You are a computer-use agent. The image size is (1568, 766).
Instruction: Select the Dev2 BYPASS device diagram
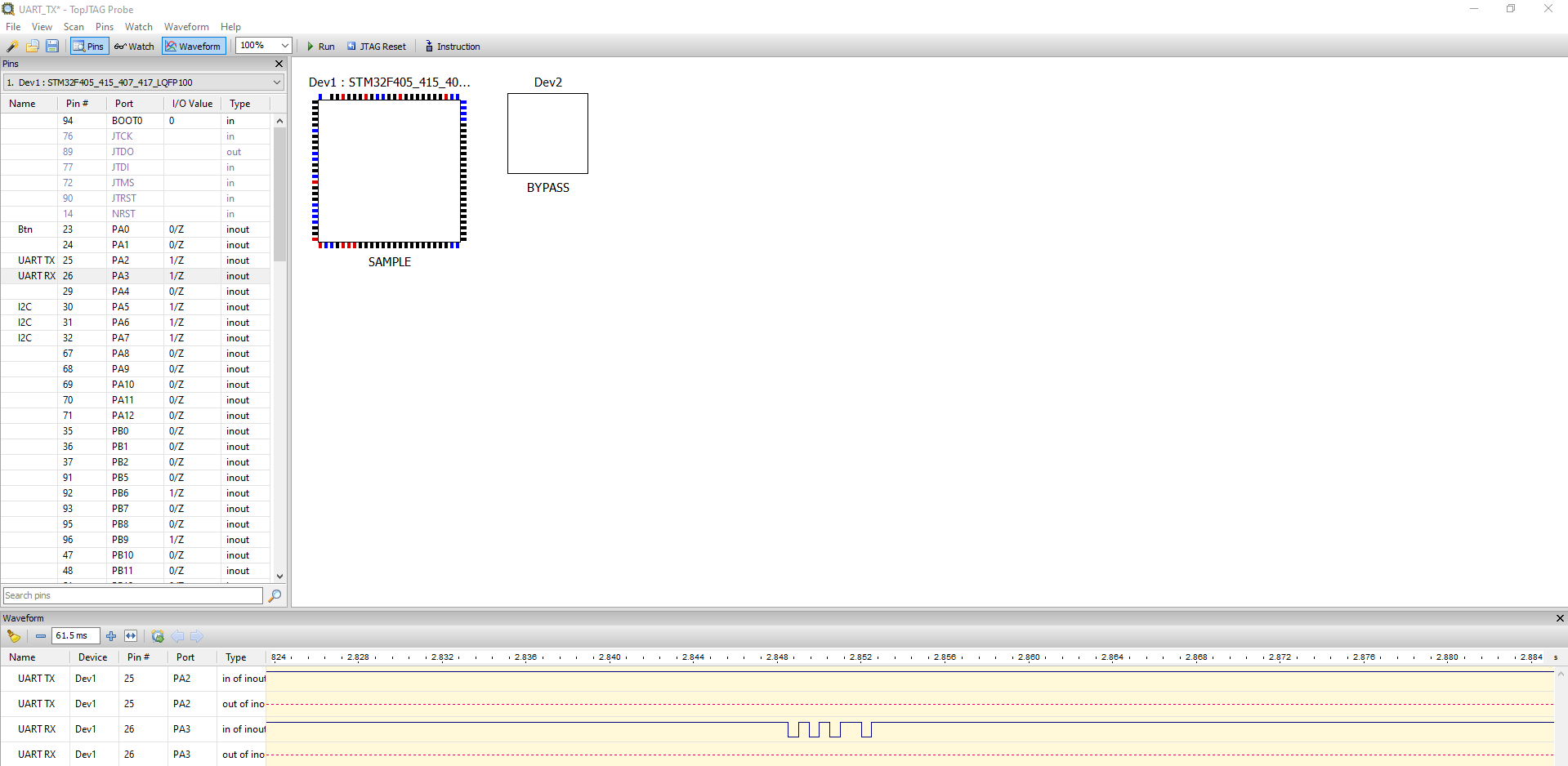coord(547,133)
